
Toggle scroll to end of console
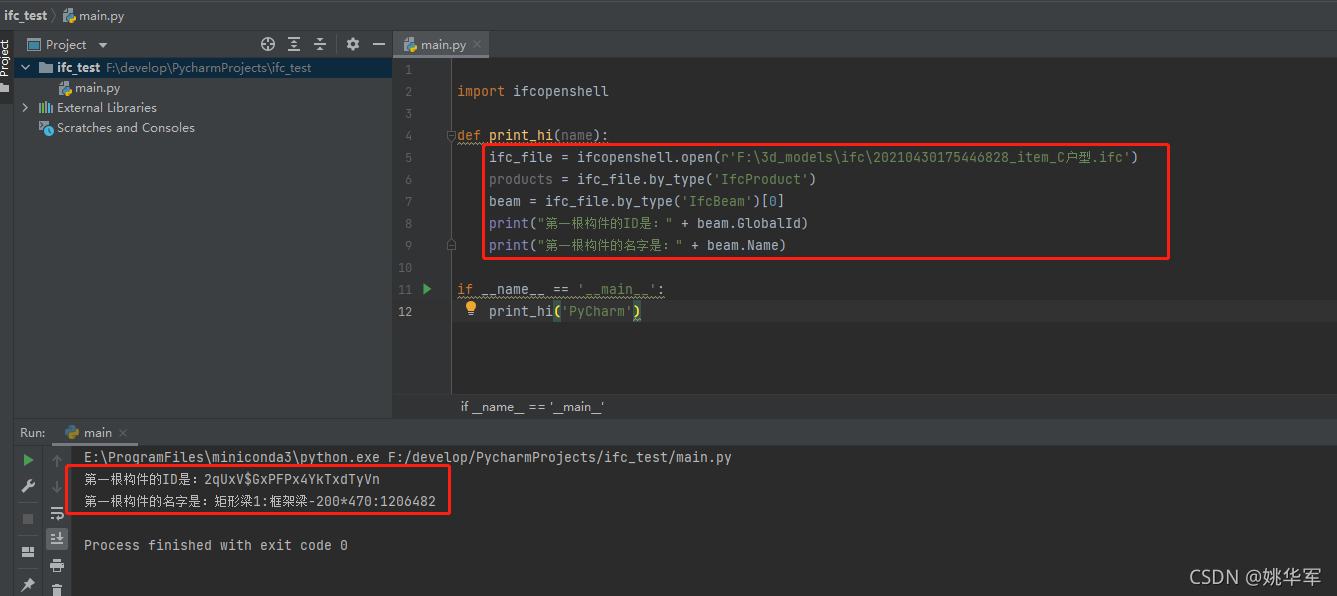click(x=57, y=538)
